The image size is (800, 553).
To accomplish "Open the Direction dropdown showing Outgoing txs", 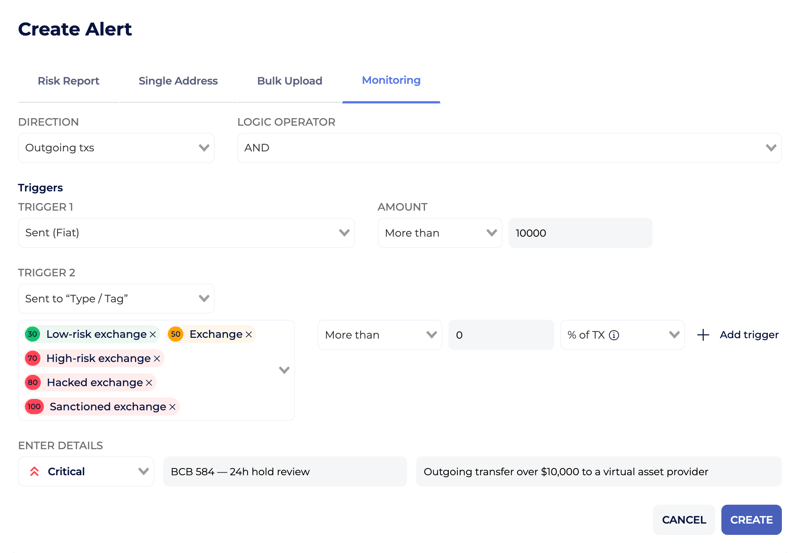I will [x=116, y=148].
